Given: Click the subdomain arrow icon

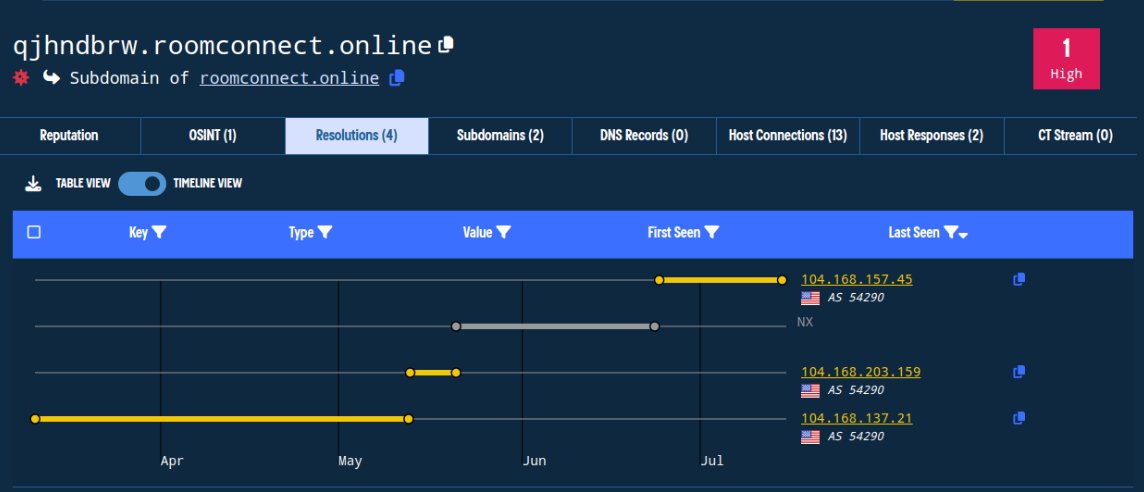Looking at the screenshot, I should [51, 77].
